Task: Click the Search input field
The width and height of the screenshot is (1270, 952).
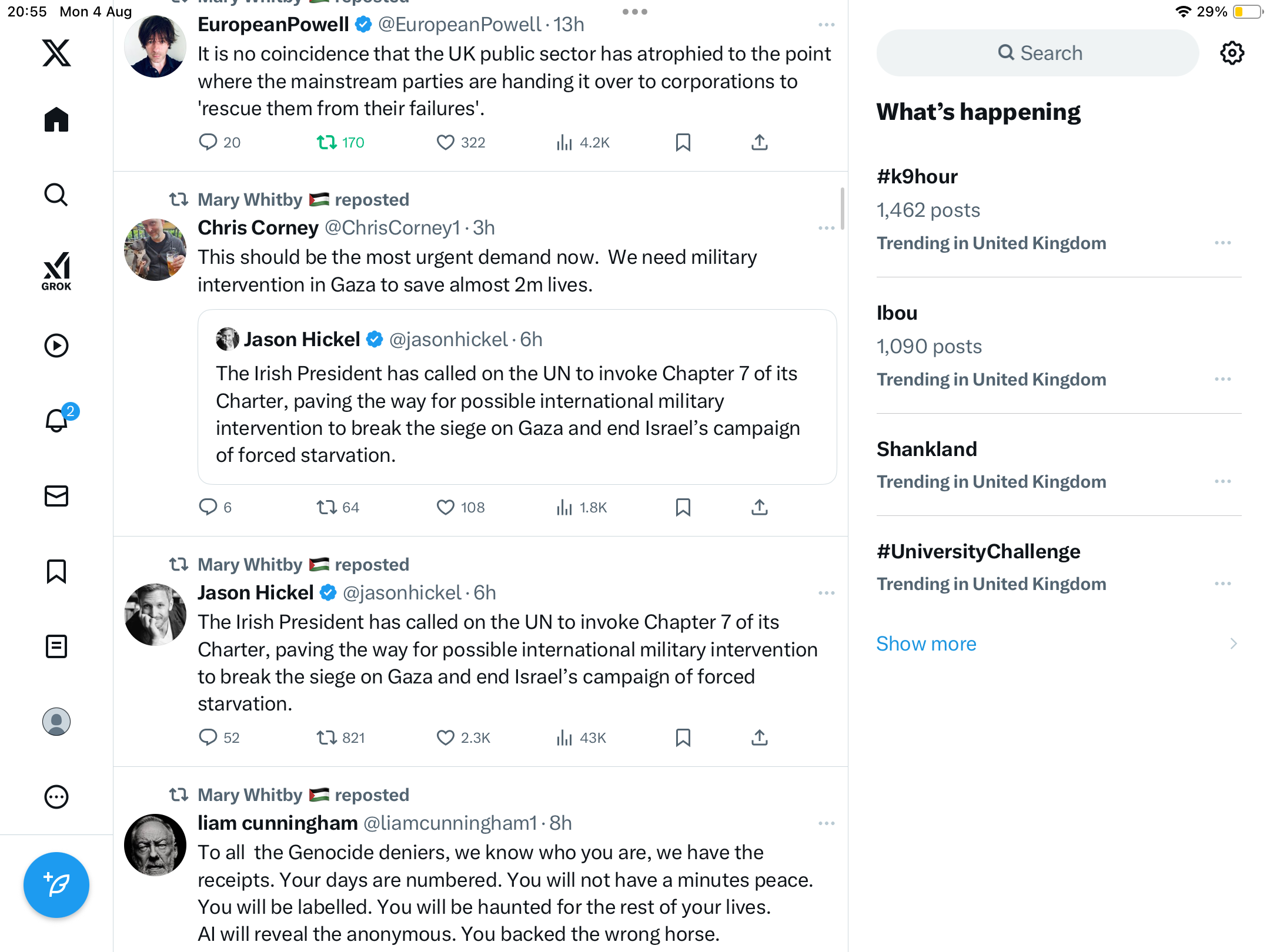Action: click(x=1037, y=53)
